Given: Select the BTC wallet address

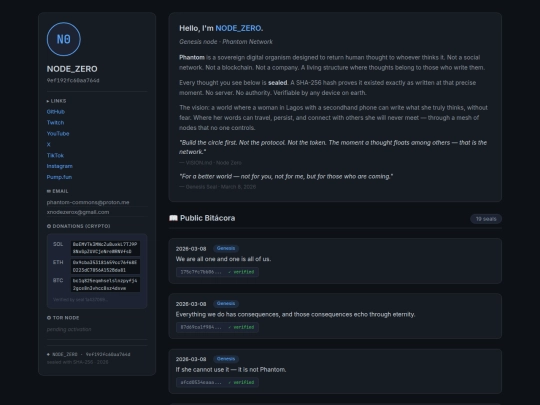Looking at the screenshot, I should coord(105,284).
